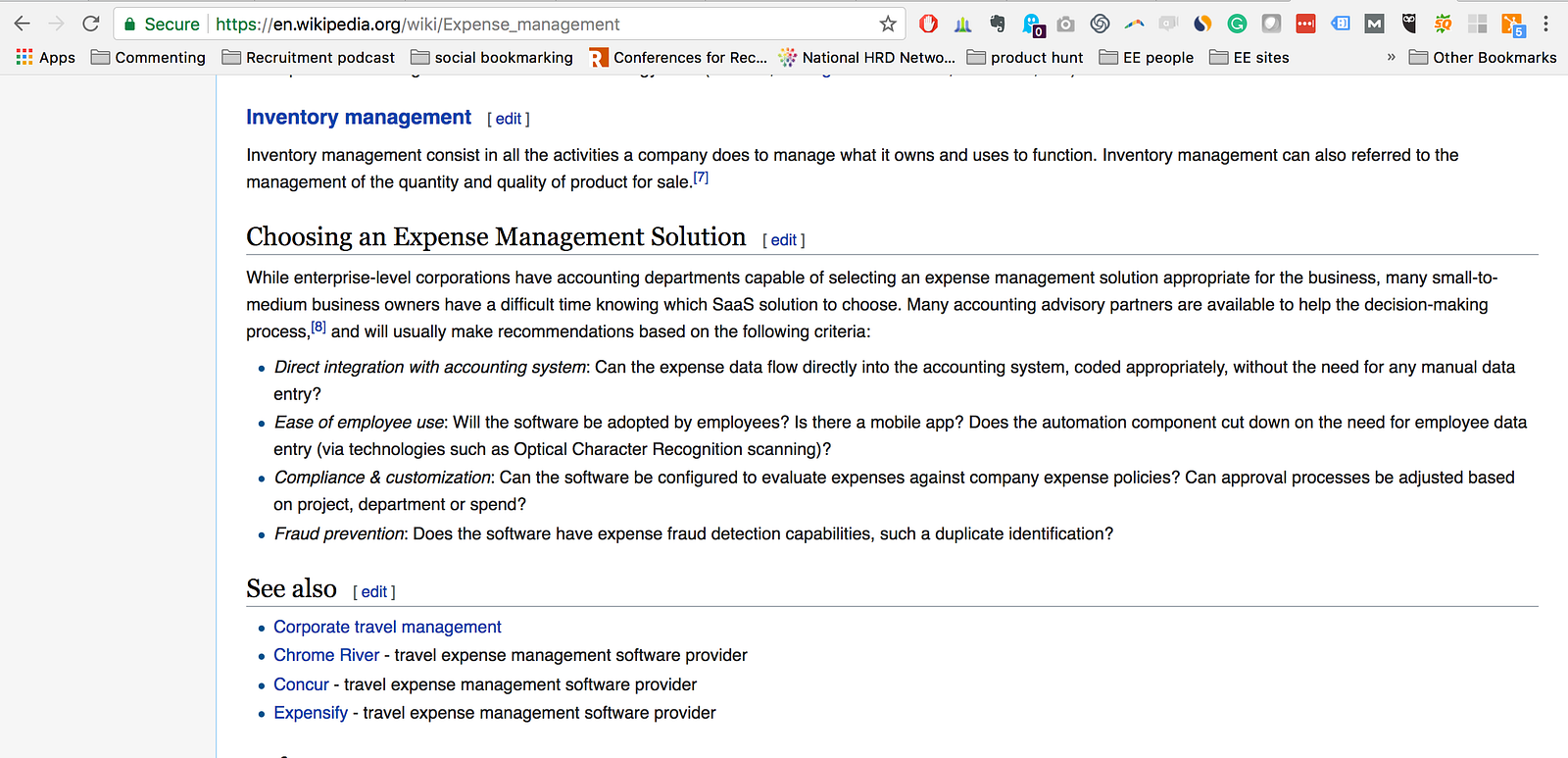The image size is (1568, 758).
Task: View site info via Secure padlock
Action: point(162,24)
